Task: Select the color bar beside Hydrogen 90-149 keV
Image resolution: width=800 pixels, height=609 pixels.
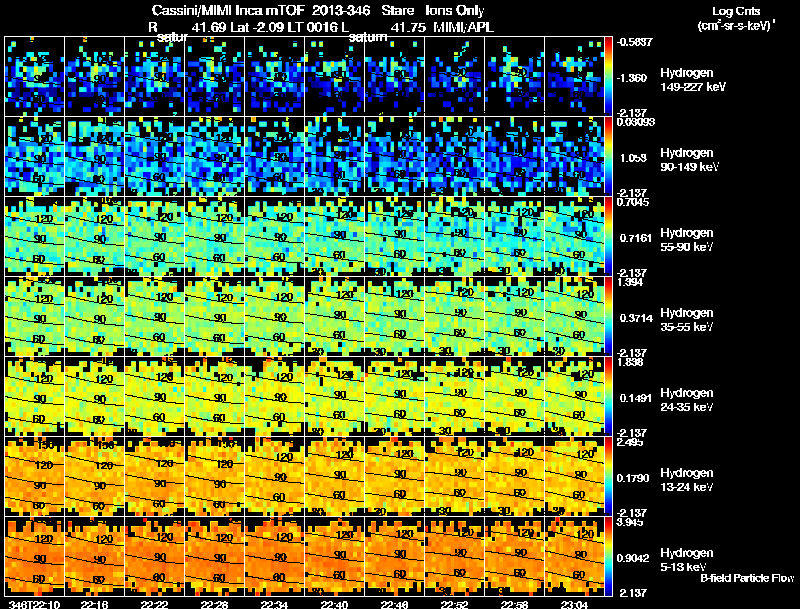Action: 608,156
